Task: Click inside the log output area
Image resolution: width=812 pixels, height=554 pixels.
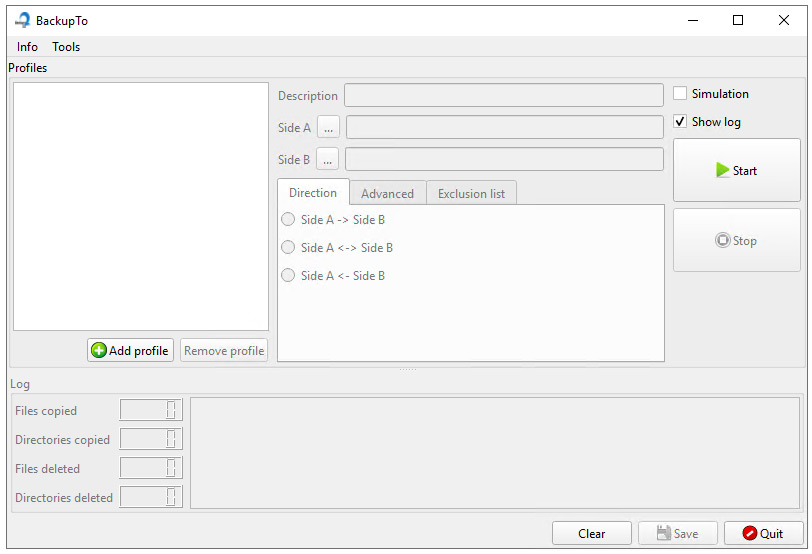Action: click(x=495, y=453)
